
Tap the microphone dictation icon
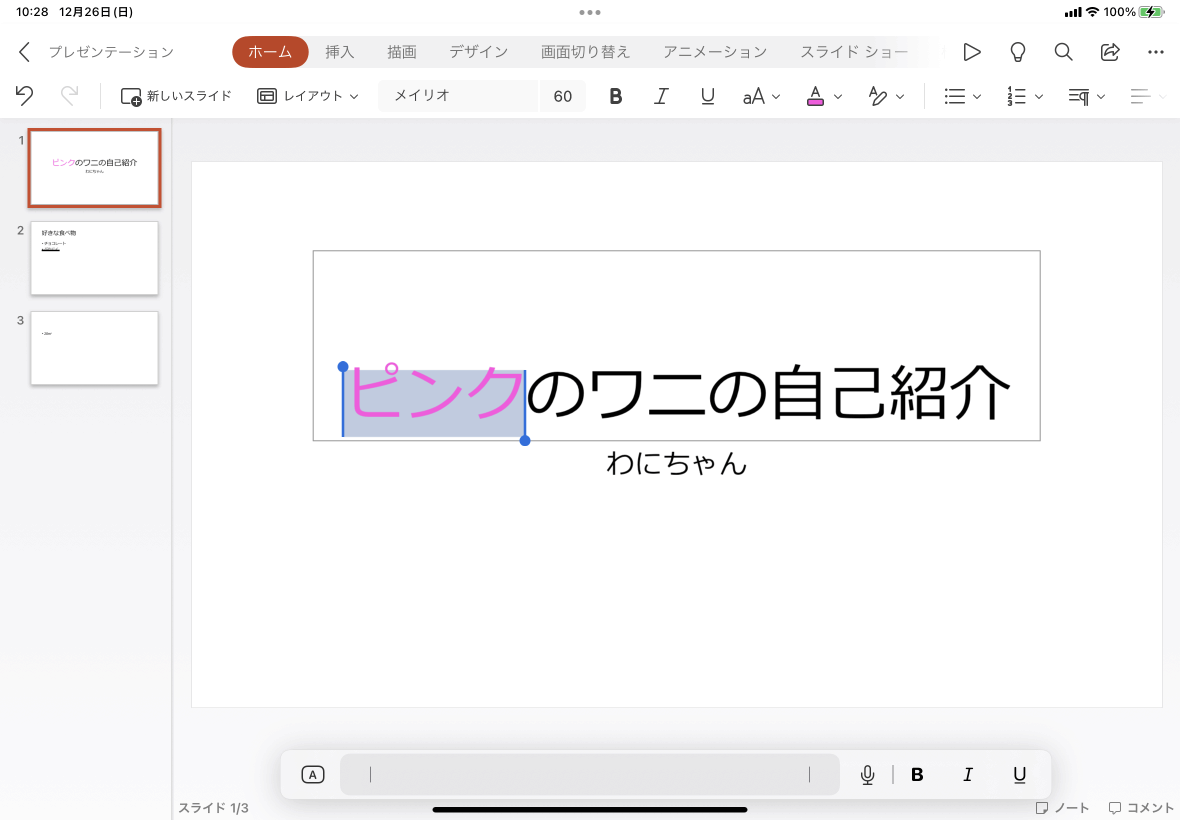point(868,774)
